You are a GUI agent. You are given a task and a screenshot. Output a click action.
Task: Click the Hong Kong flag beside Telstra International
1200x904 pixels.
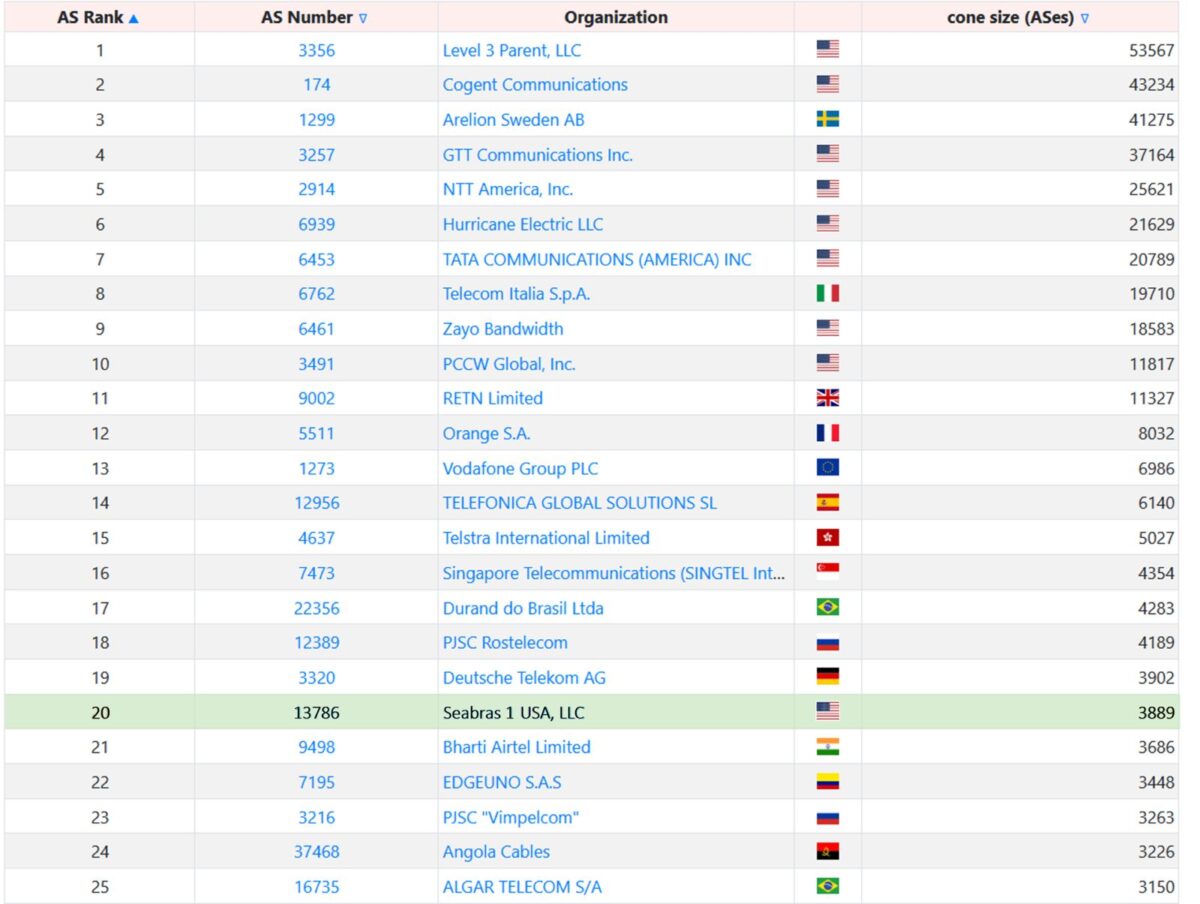(x=828, y=537)
